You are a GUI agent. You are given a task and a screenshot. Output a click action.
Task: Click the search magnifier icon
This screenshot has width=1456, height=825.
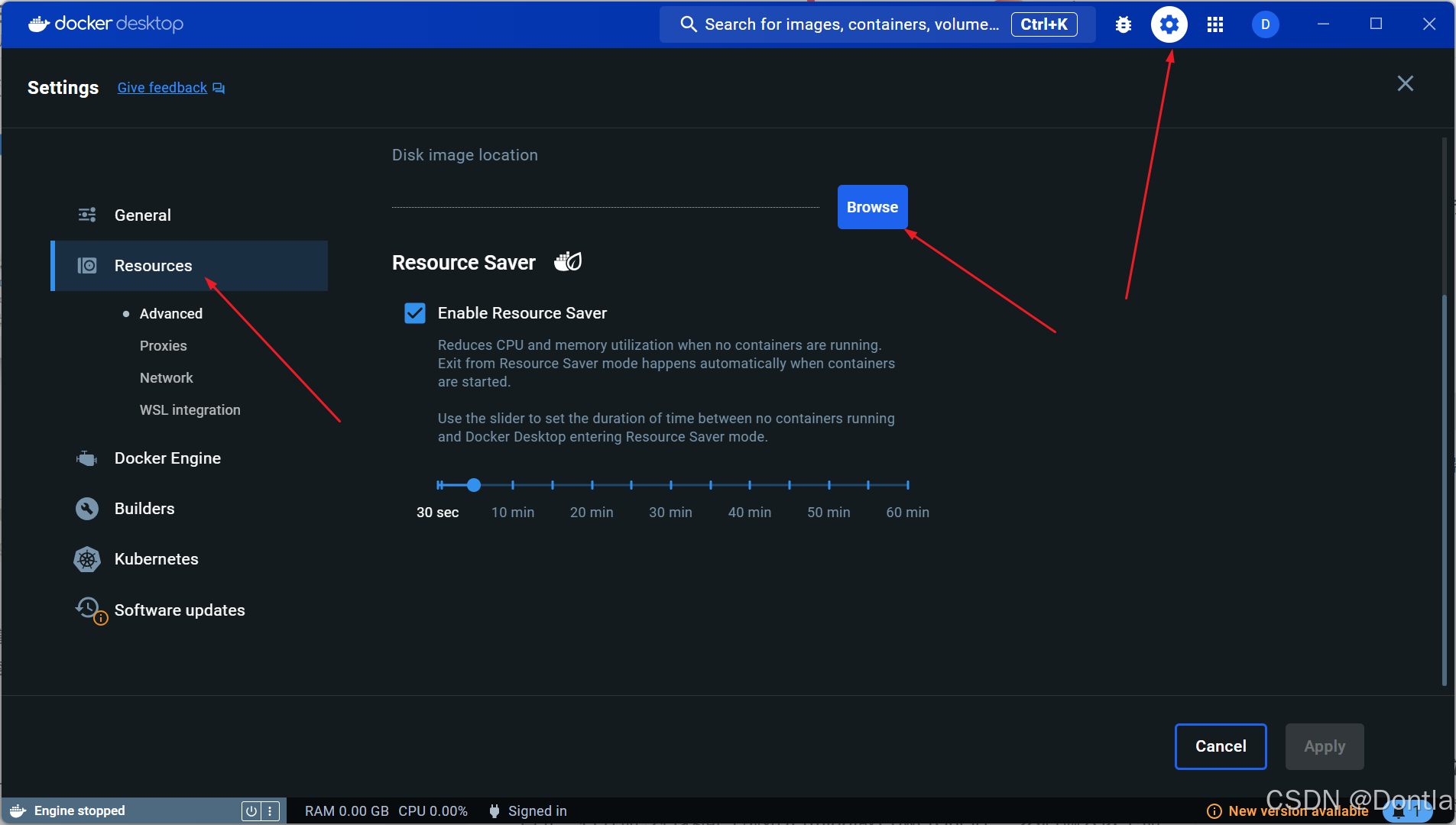(x=688, y=24)
